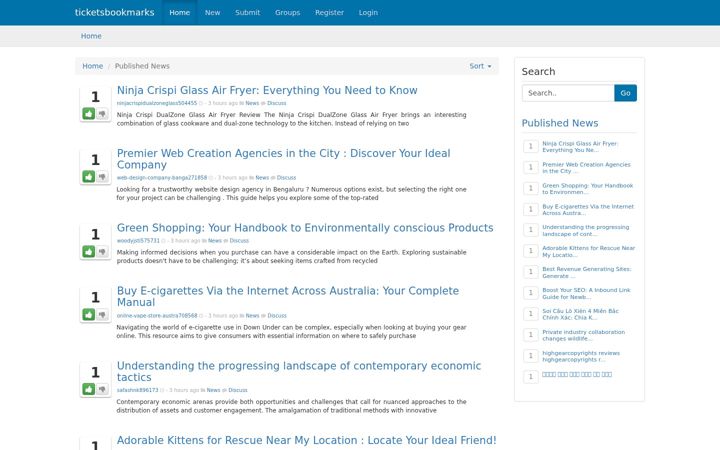Image resolution: width=720 pixels, height=450 pixels.
Task: Downvote the contemporary economic tactics story
Action: click(x=102, y=389)
